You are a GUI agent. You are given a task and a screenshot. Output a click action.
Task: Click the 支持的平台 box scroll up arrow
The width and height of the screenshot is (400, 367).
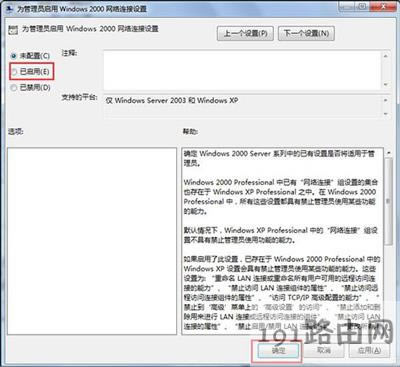(x=386, y=100)
